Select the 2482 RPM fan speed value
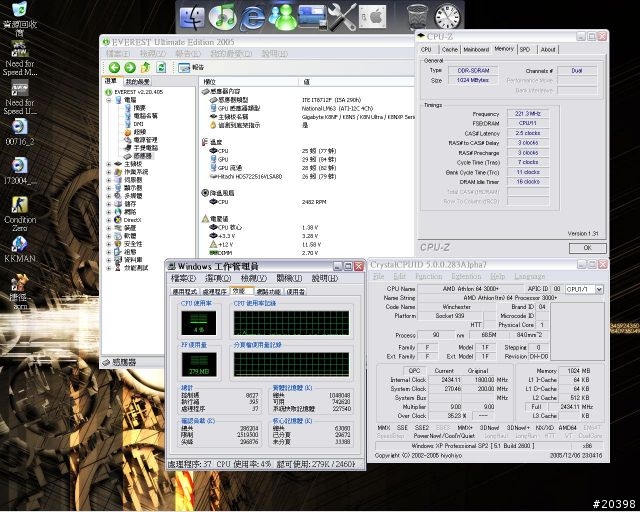The height and width of the screenshot is (512, 640). (314, 202)
